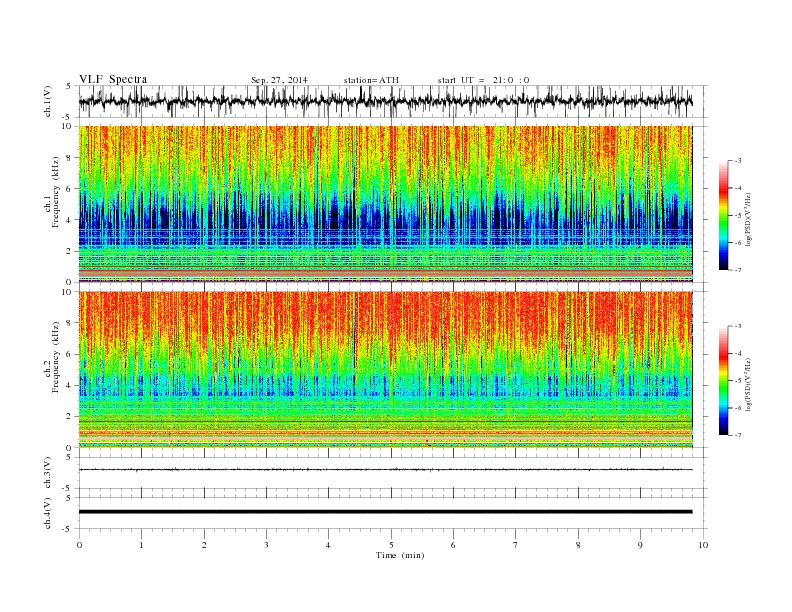Select the date text "Sep. 27, 2014"
Viewport: 792px width, 612px height.
tap(279, 80)
